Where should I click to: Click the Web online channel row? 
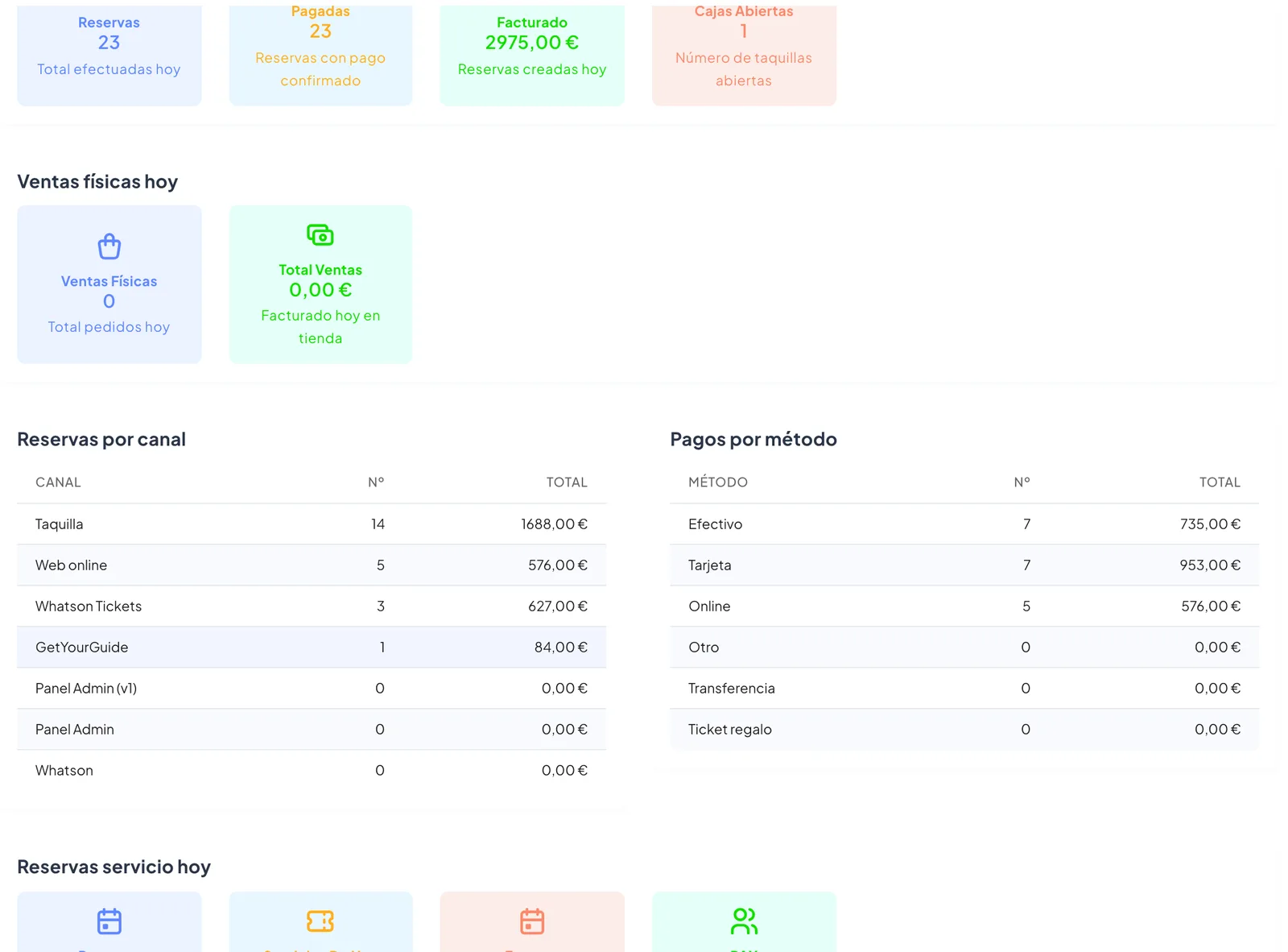tap(312, 565)
